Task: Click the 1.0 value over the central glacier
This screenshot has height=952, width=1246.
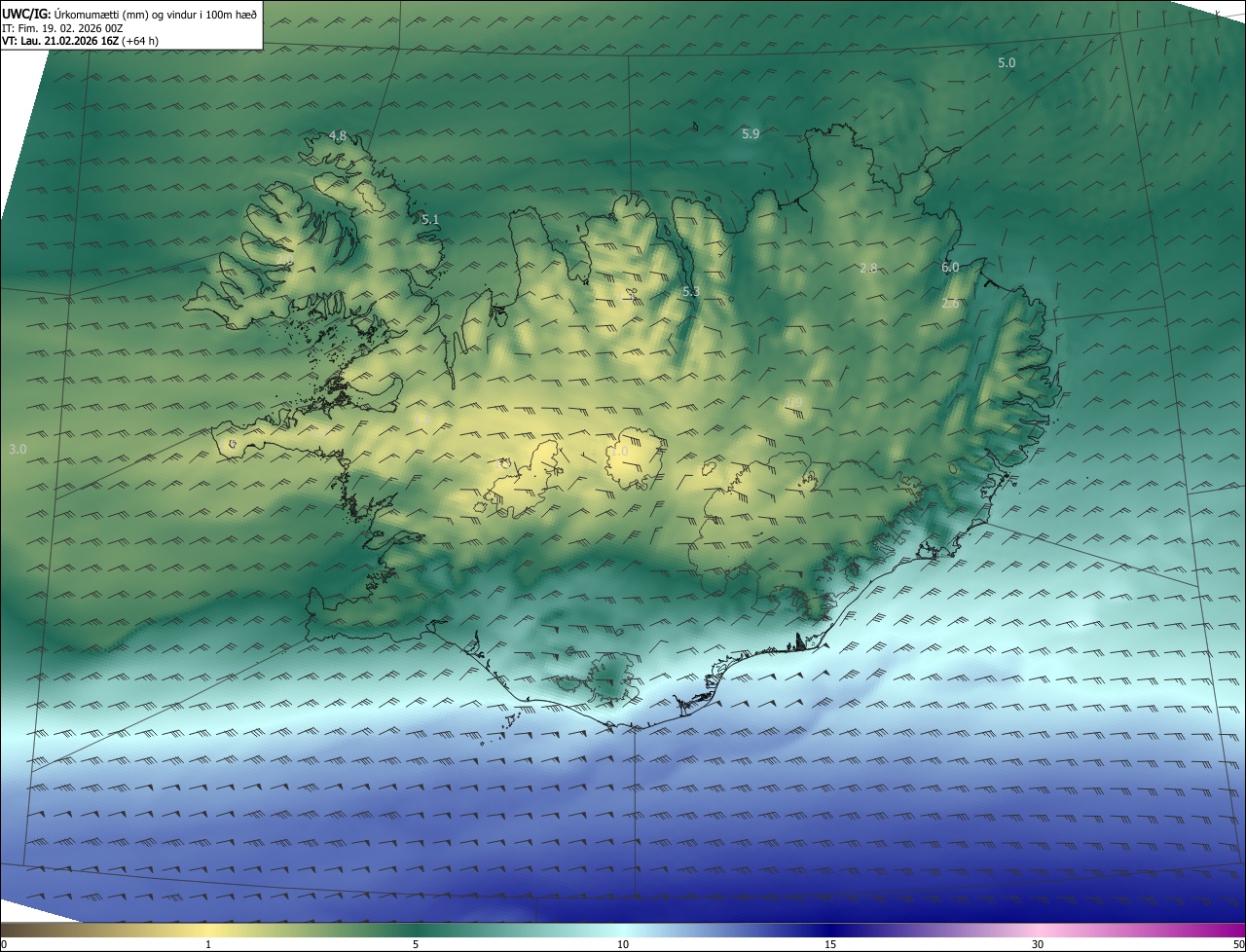Action: [620, 452]
